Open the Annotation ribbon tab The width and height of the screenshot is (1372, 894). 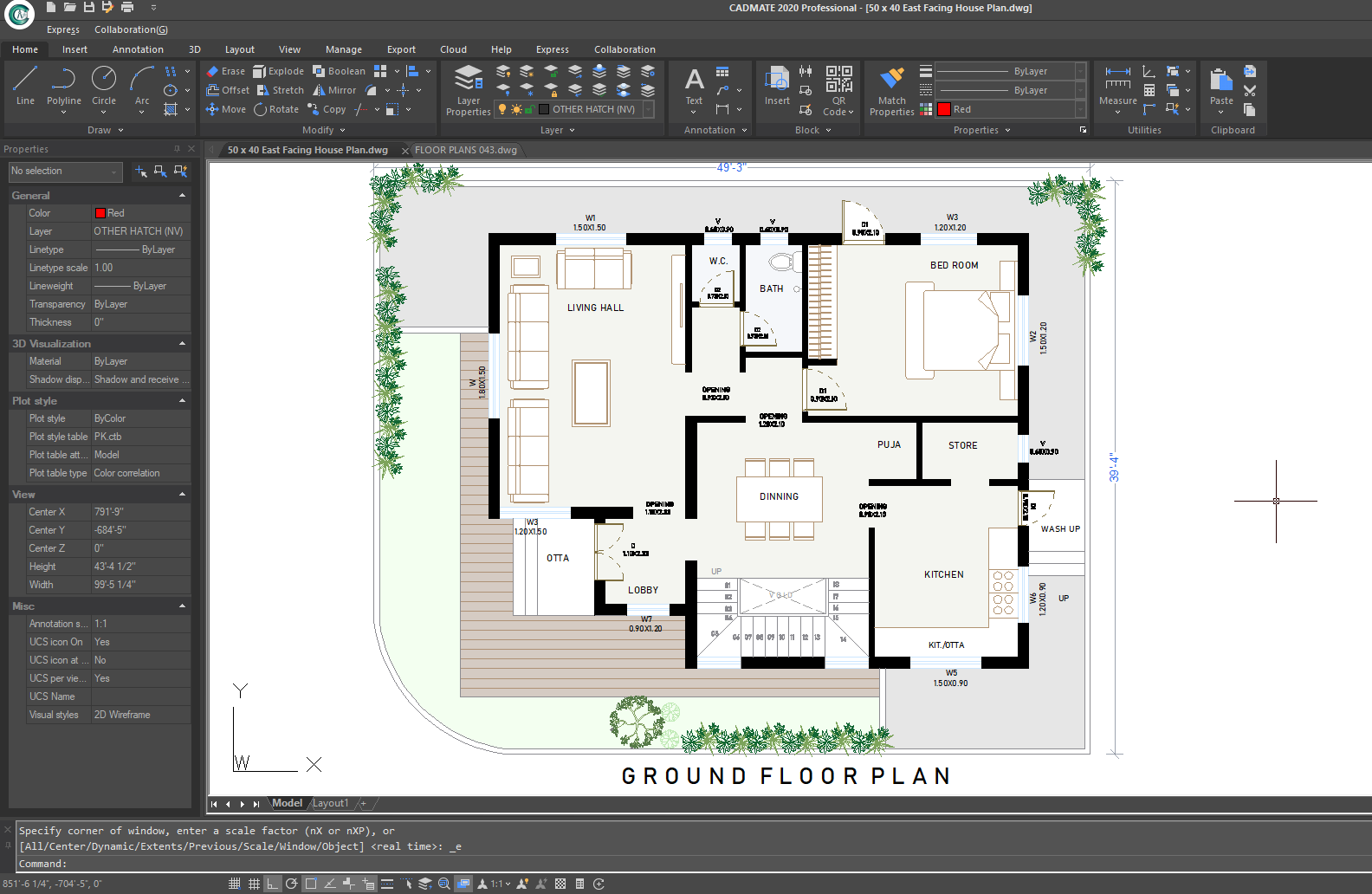tap(138, 49)
